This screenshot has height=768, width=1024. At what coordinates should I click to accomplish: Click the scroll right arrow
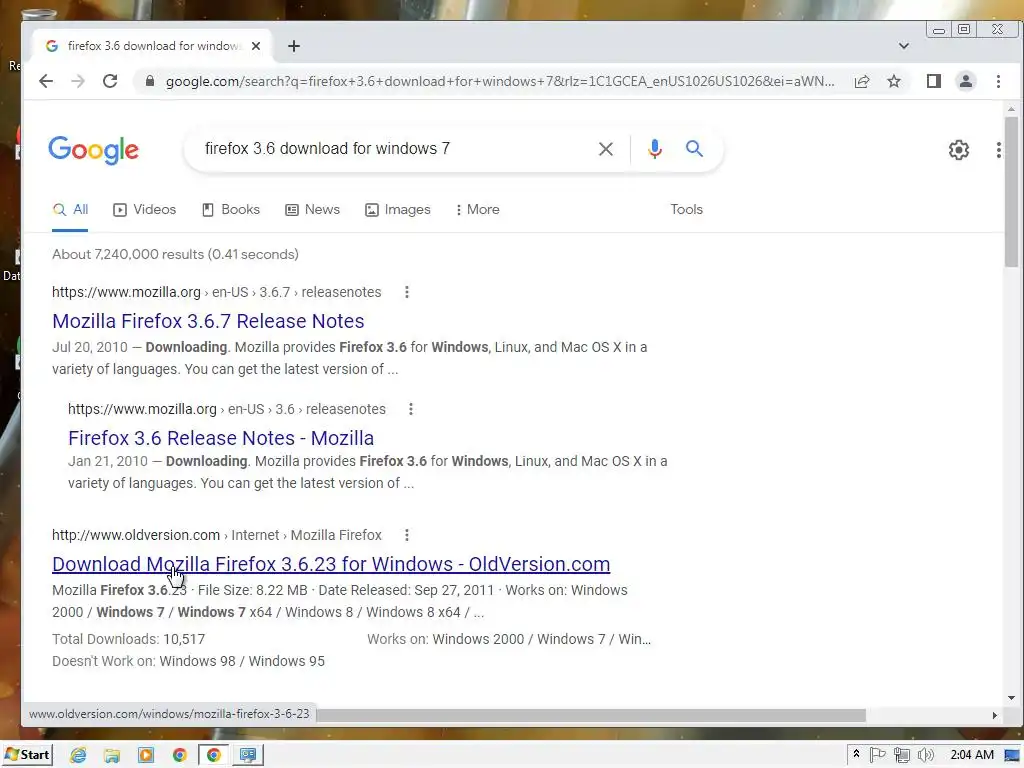[x=995, y=715]
